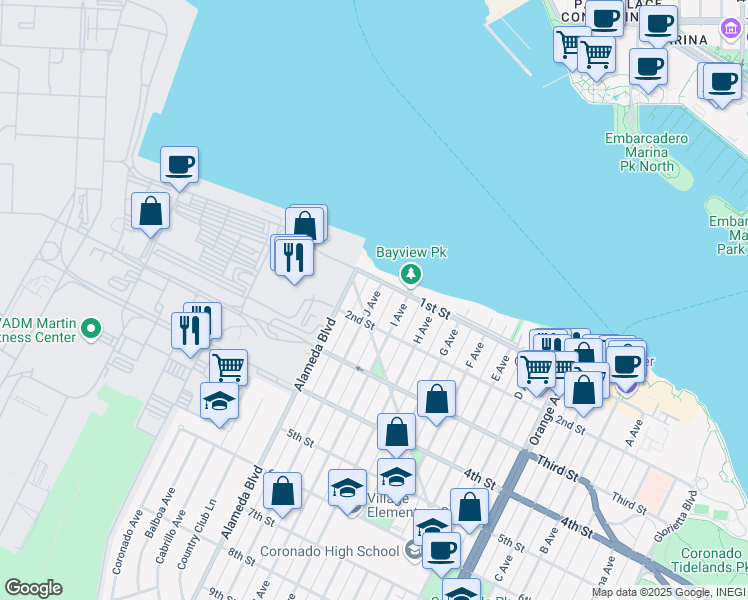This screenshot has height=600, width=748.
Task: Click the Coronado Ave label
Action: tap(127, 542)
